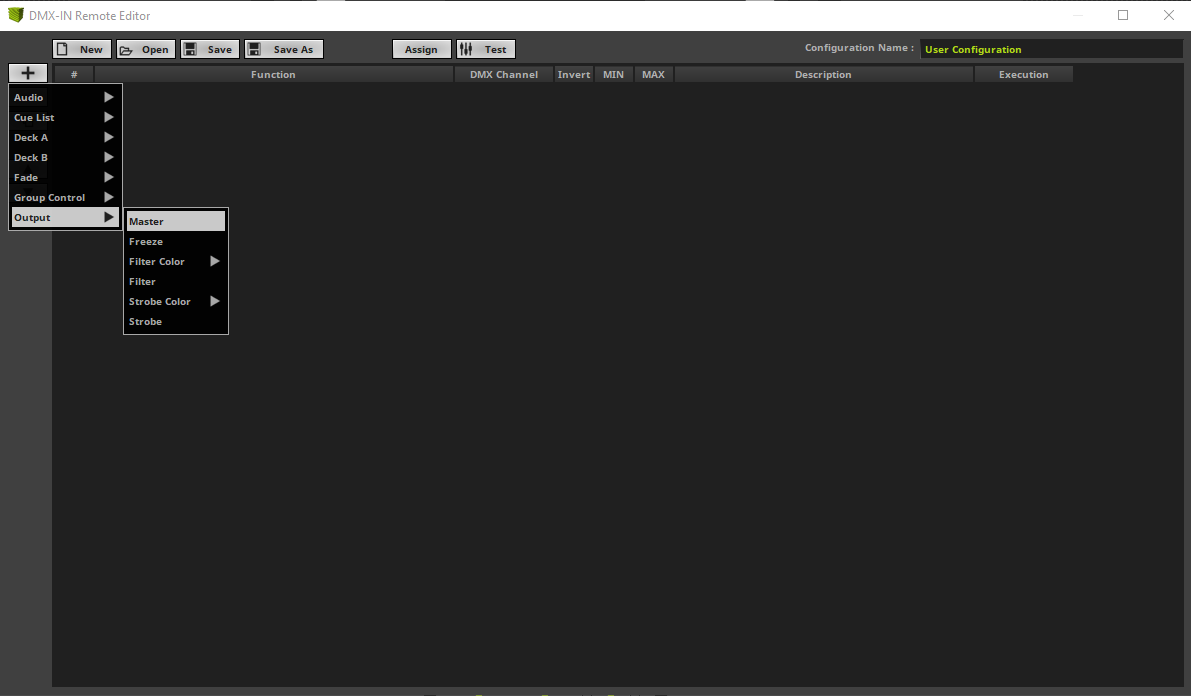Viewport: 1191px width, 696px height.
Task: Select the Output menu entry
Action: [64, 217]
